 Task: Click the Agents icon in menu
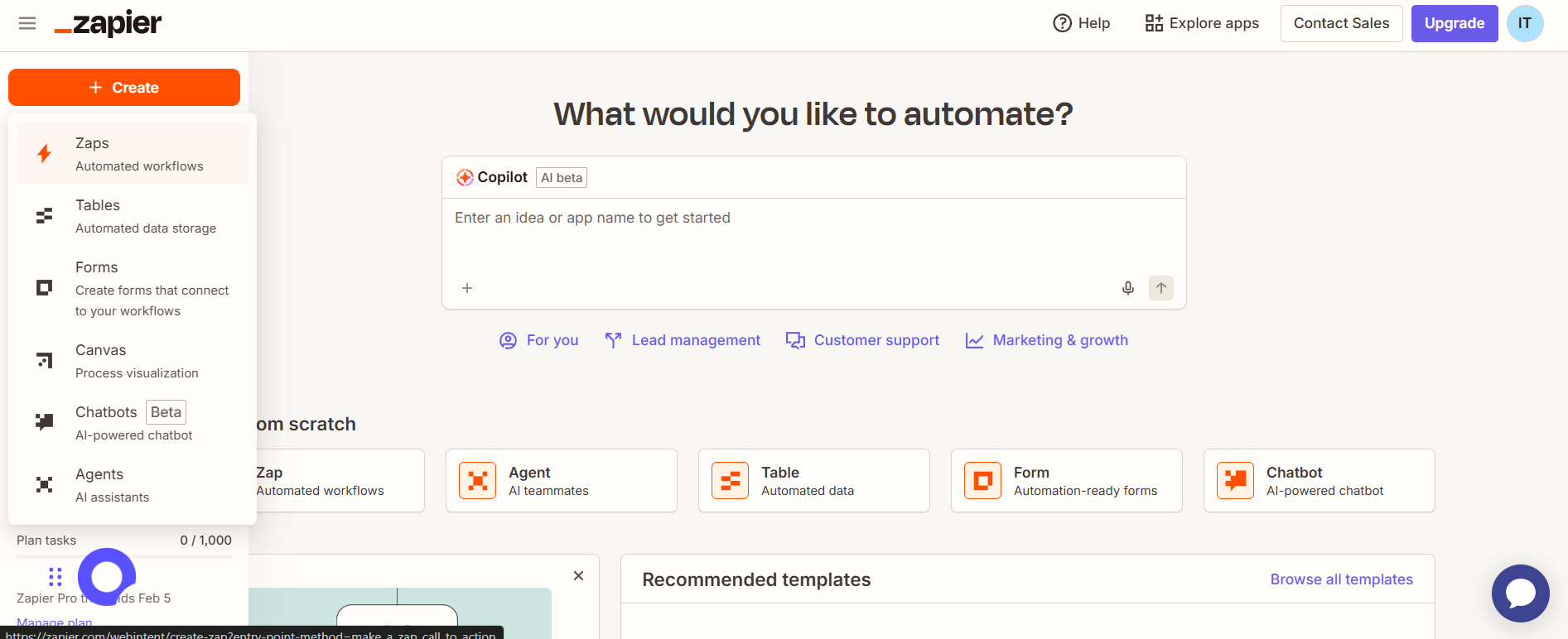pyautogui.click(x=45, y=484)
